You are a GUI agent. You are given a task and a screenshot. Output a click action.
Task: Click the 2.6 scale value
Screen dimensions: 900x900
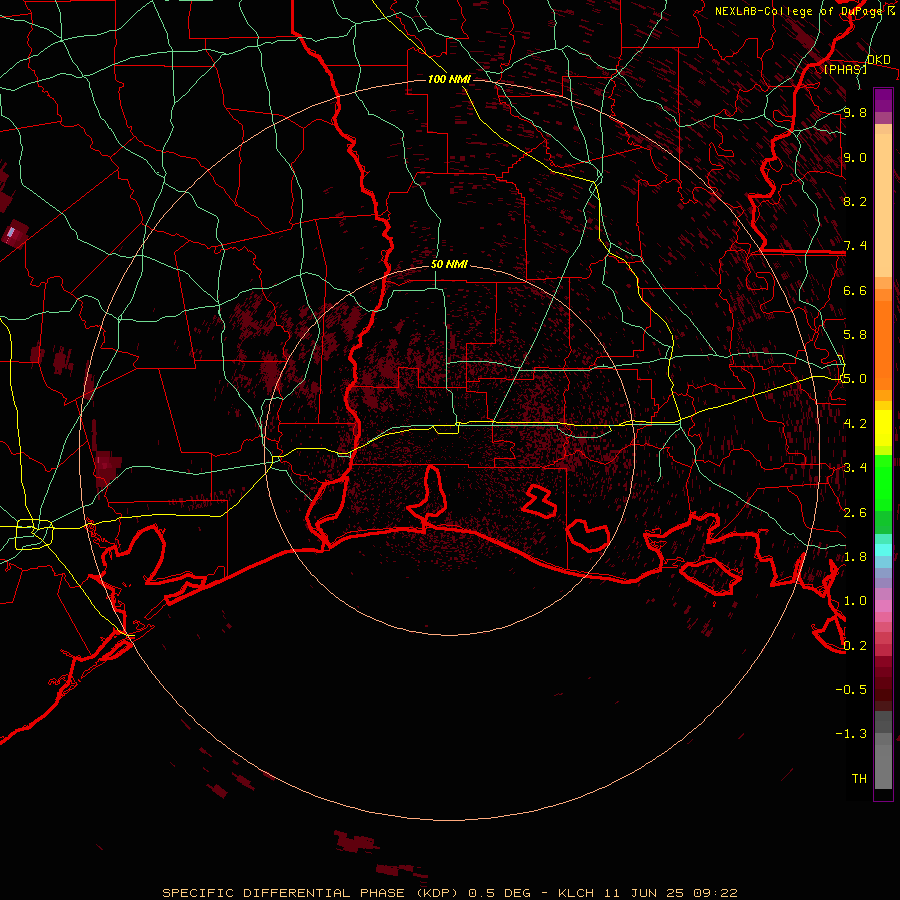(x=855, y=513)
